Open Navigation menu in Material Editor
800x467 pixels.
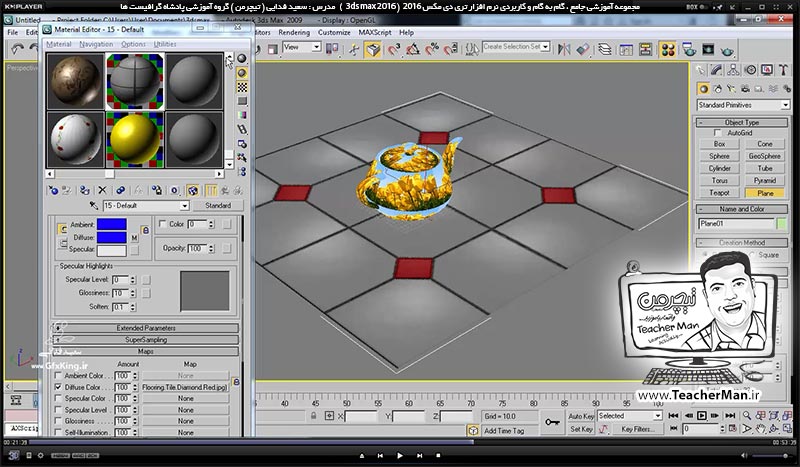tap(96, 44)
